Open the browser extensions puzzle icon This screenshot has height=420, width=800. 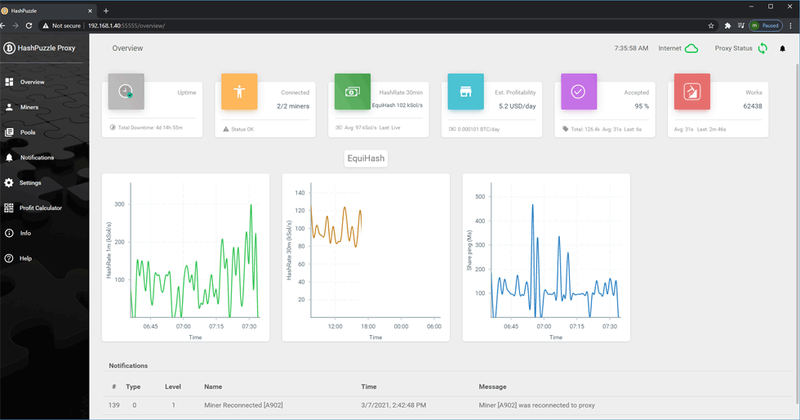(x=728, y=26)
